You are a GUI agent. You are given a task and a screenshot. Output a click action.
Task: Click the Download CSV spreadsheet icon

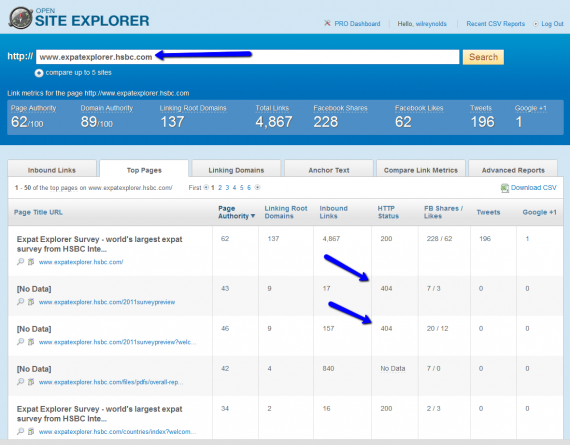(x=505, y=188)
